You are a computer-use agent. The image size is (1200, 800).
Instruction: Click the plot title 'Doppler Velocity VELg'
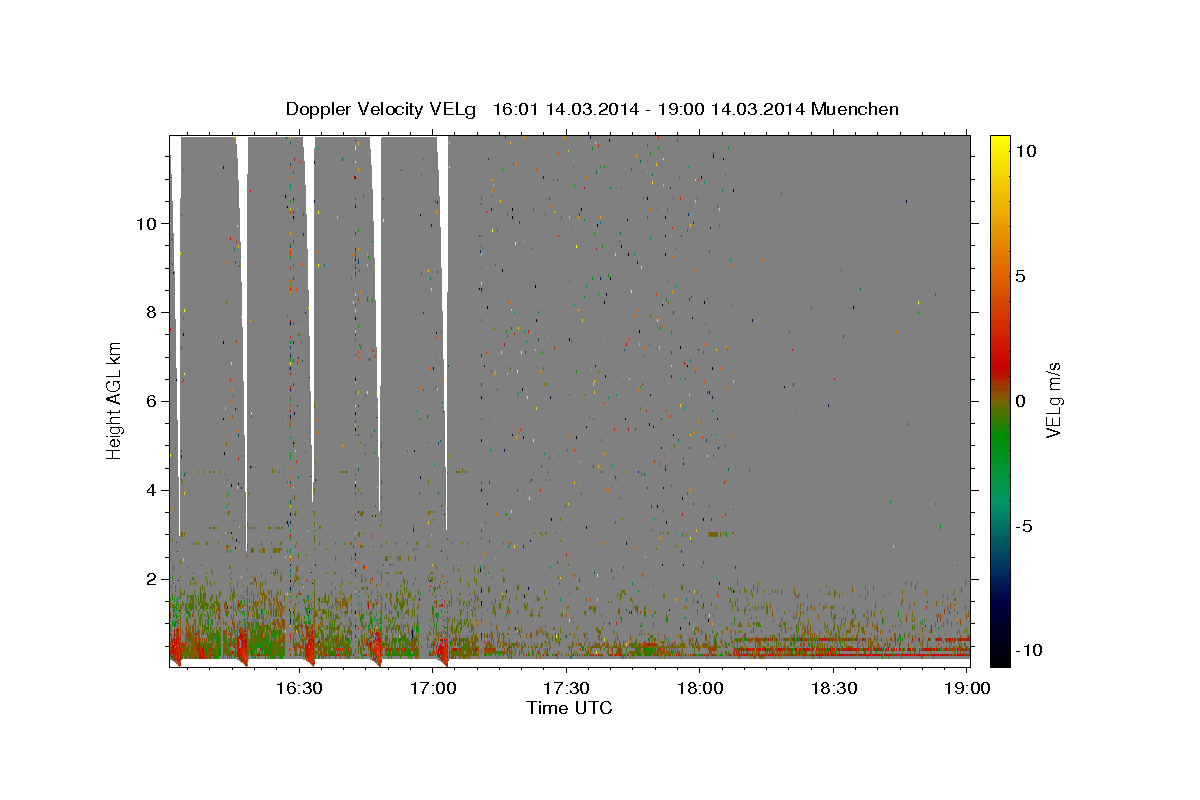382,109
